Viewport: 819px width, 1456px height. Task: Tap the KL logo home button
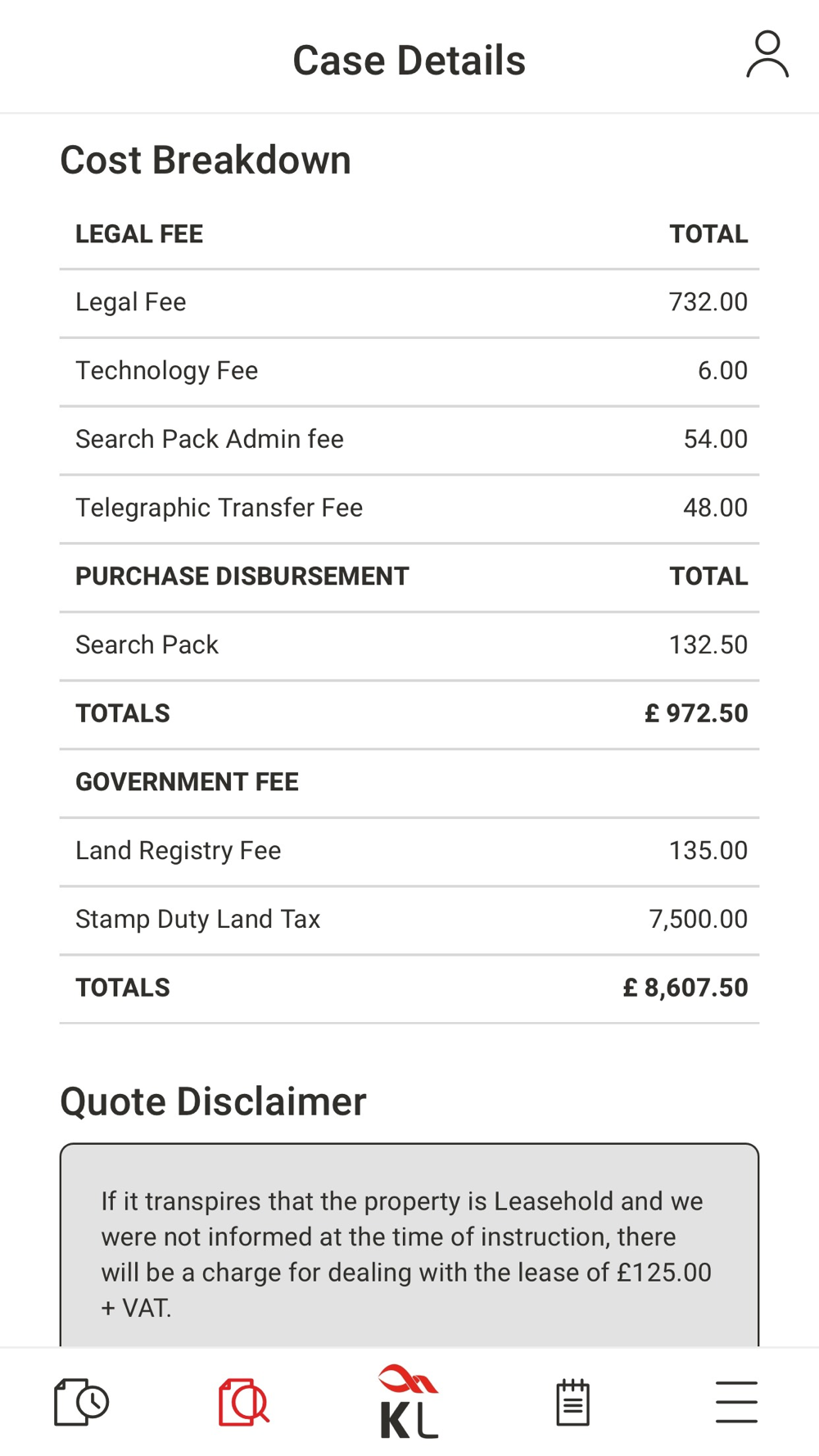click(x=409, y=1401)
